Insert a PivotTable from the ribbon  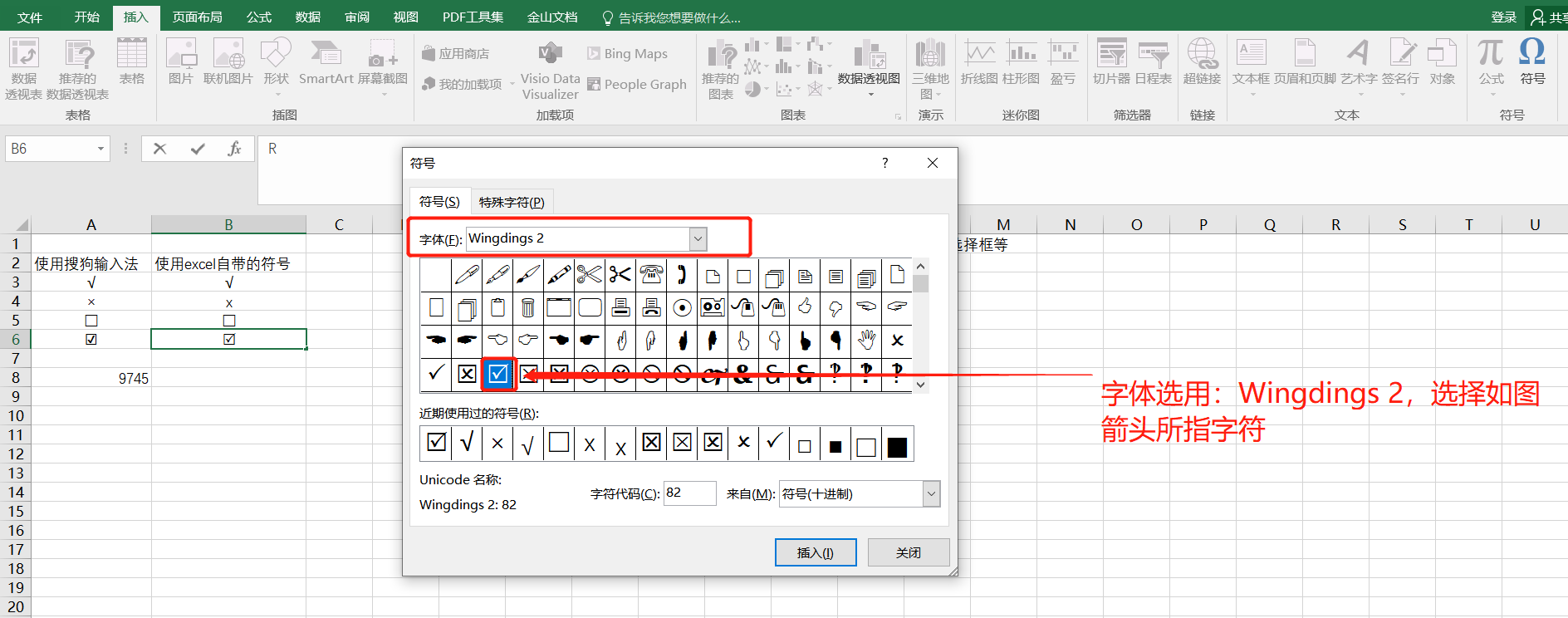tap(23, 70)
